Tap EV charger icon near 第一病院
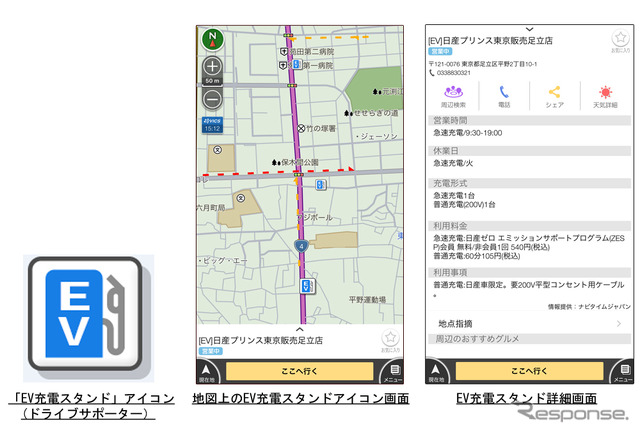This screenshot has width=640, height=433. [297, 64]
